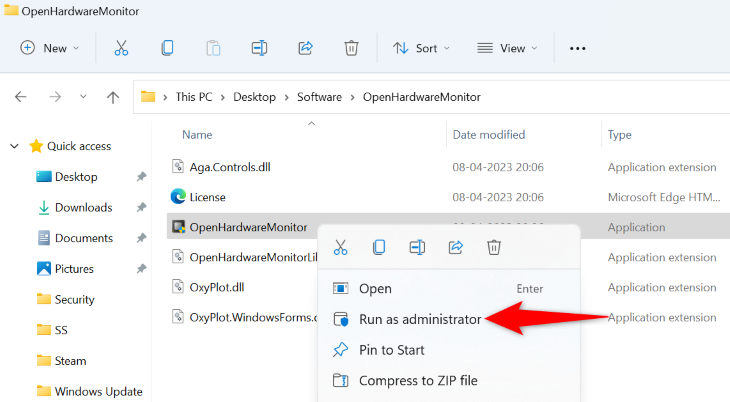Click the Copy icon in the context menu
This screenshot has width=730, height=402.
coord(379,247)
